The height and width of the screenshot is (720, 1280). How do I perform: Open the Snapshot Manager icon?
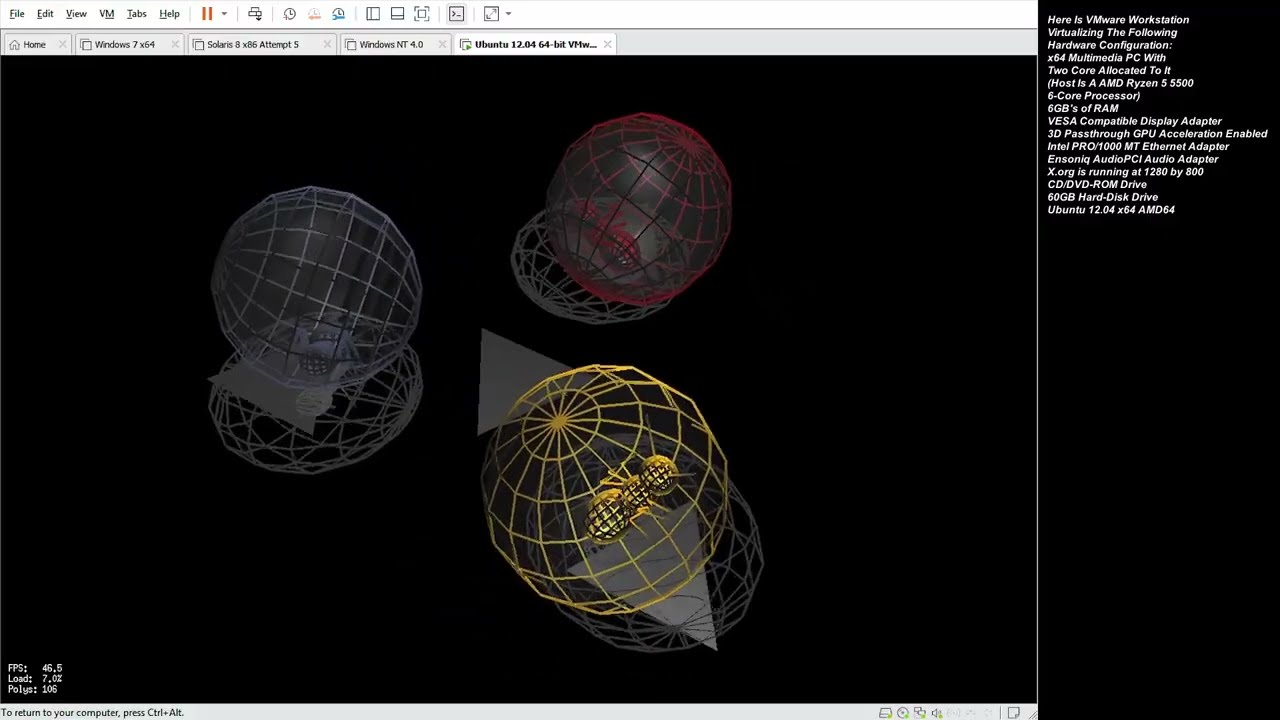coord(339,14)
